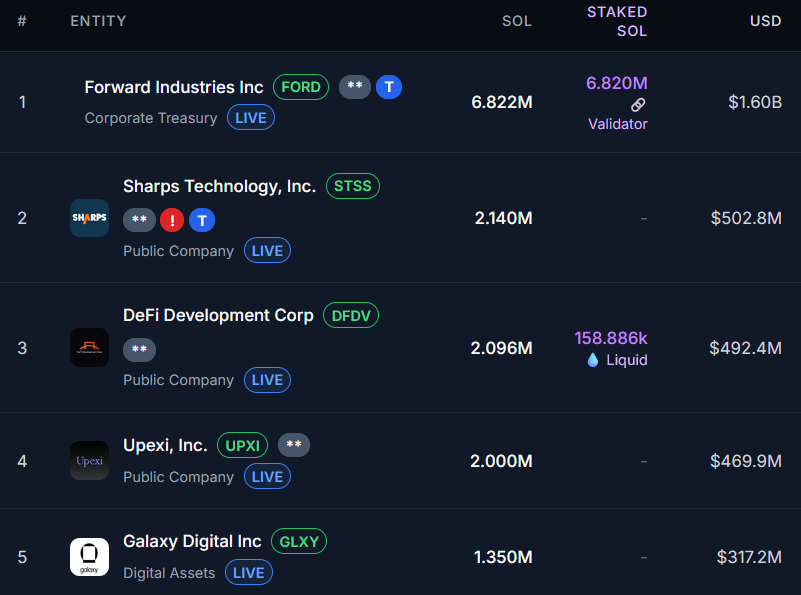Click the red warning icon for Sharps Technology
The width and height of the screenshot is (801, 595).
[171, 220]
